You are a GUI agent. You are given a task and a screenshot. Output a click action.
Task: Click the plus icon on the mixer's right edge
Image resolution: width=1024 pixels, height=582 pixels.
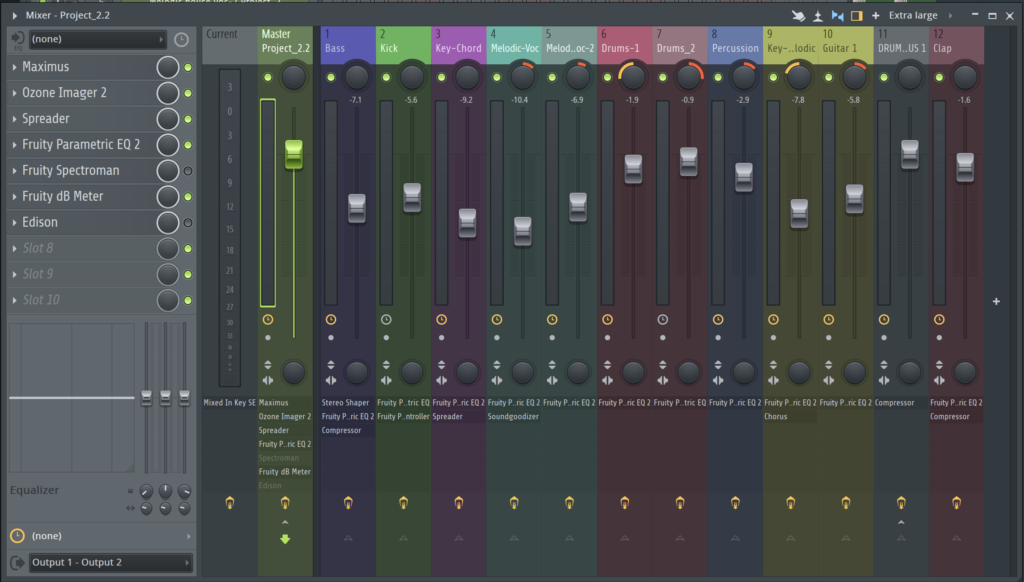point(996,301)
